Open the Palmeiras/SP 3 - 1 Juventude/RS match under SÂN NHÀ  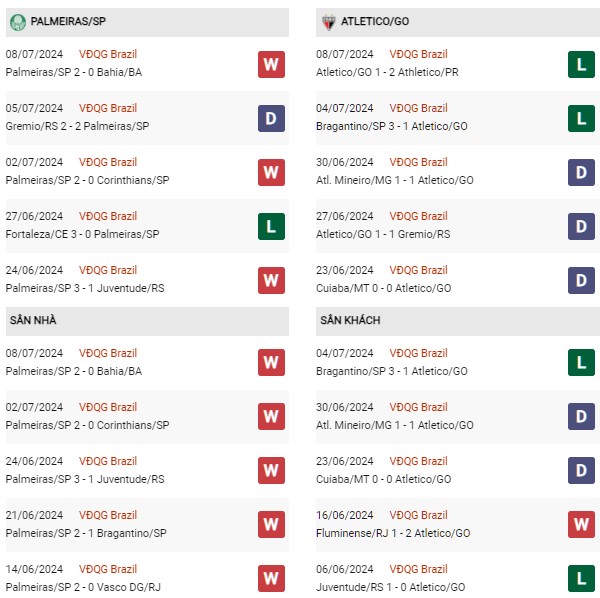coord(85,479)
